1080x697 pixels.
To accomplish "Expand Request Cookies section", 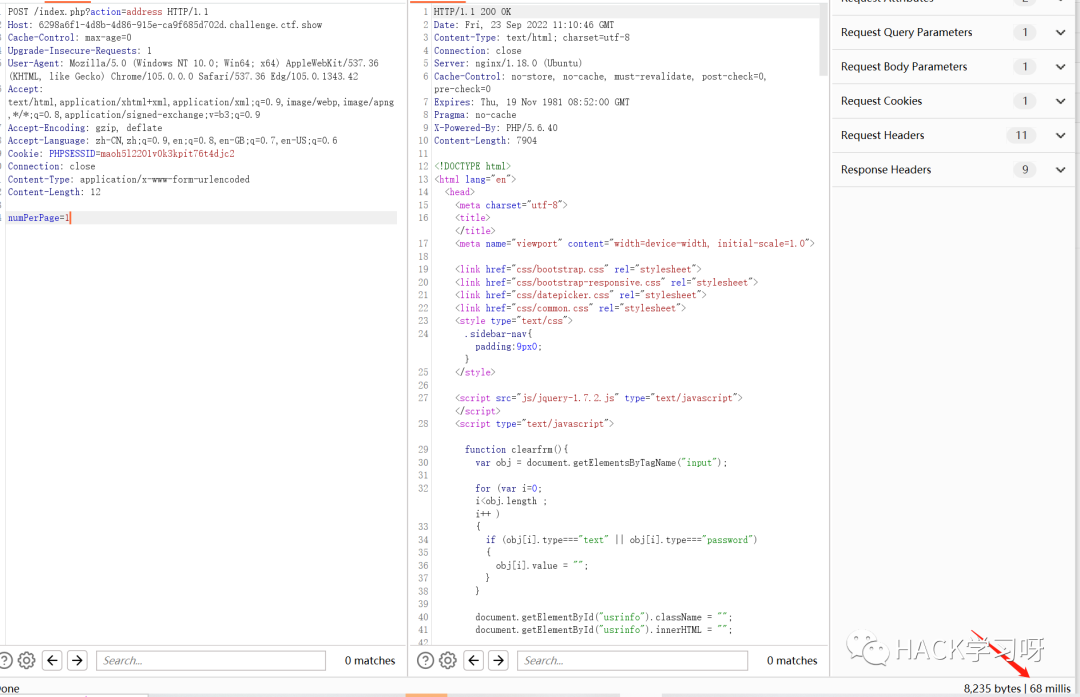I will 1060,101.
